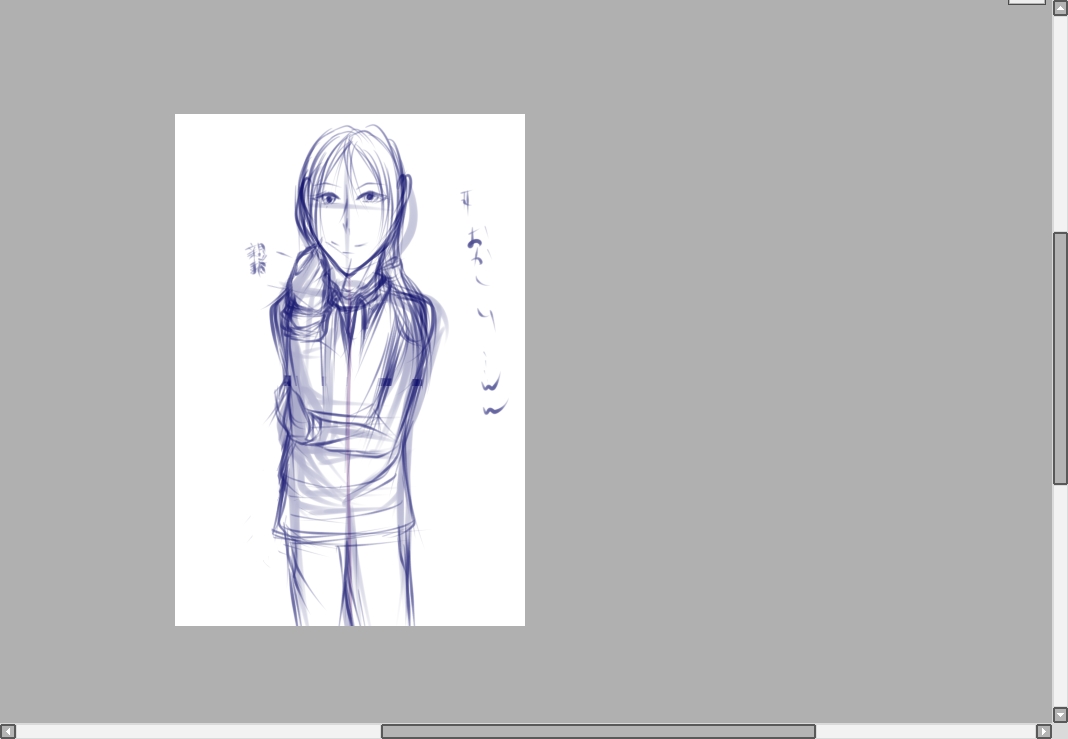Click the vertical scrollbar up arrow
1068x739 pixels.
[1060, 7]
